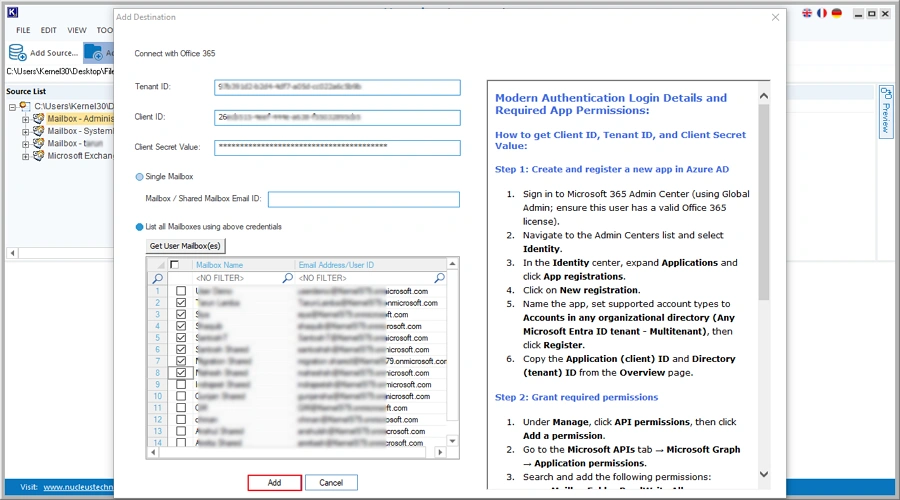900x500 pixels.
Task: Expand the Mailbox - Administrator node
Action: 25,119
